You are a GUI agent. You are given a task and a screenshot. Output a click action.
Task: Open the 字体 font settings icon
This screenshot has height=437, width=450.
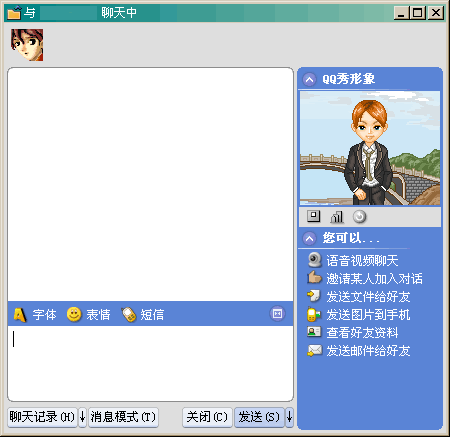(20, 315)
